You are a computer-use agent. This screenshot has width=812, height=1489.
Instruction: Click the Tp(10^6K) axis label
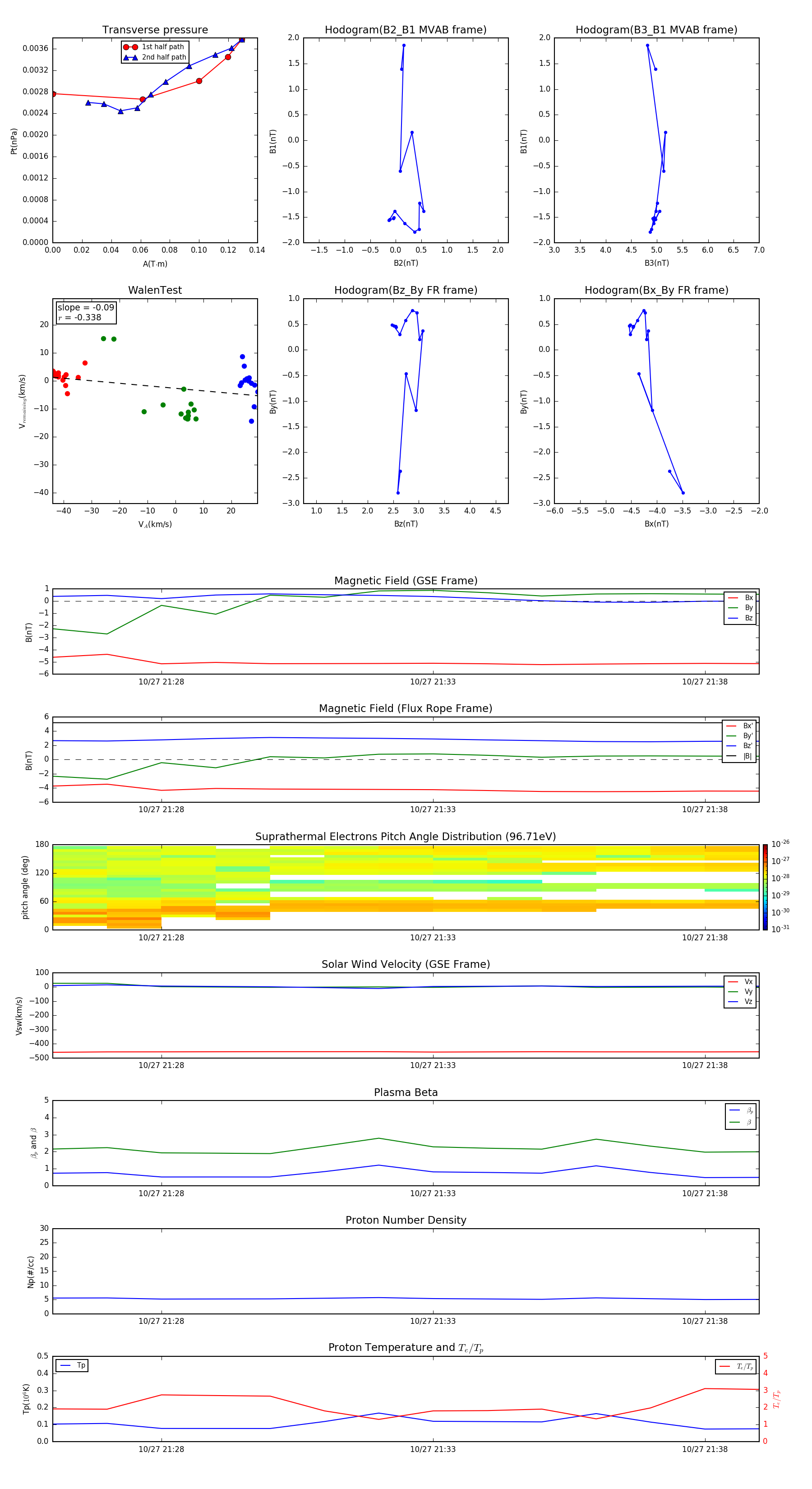click(x=26, y=1399)
